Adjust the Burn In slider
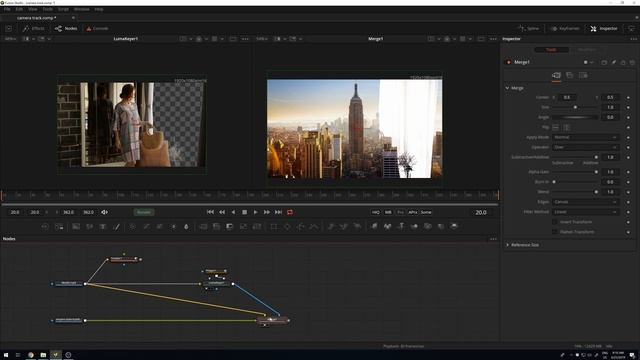This screenshot has width=640, height=360. pos(575,182)
